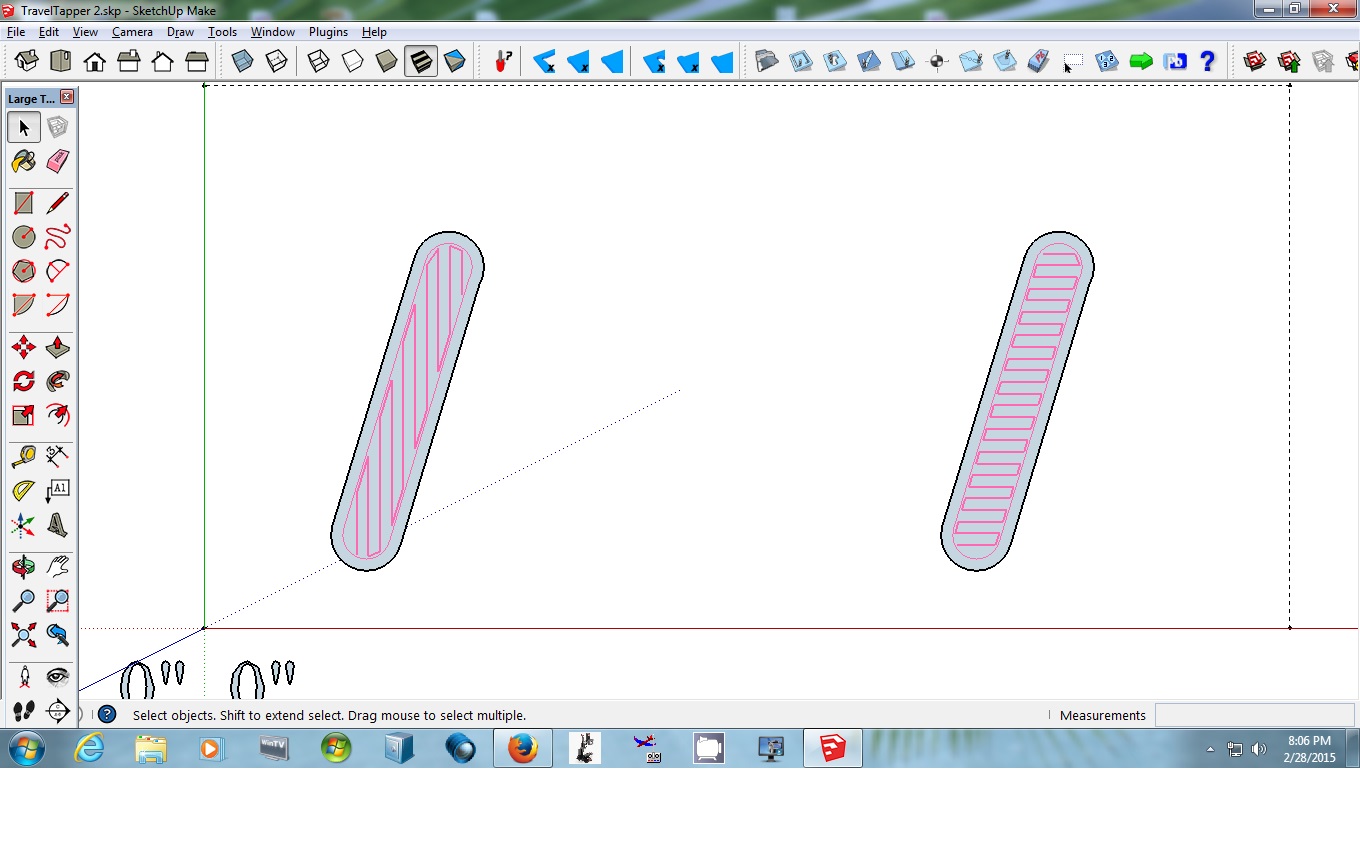Open the Camera menu

click(132, 32)
